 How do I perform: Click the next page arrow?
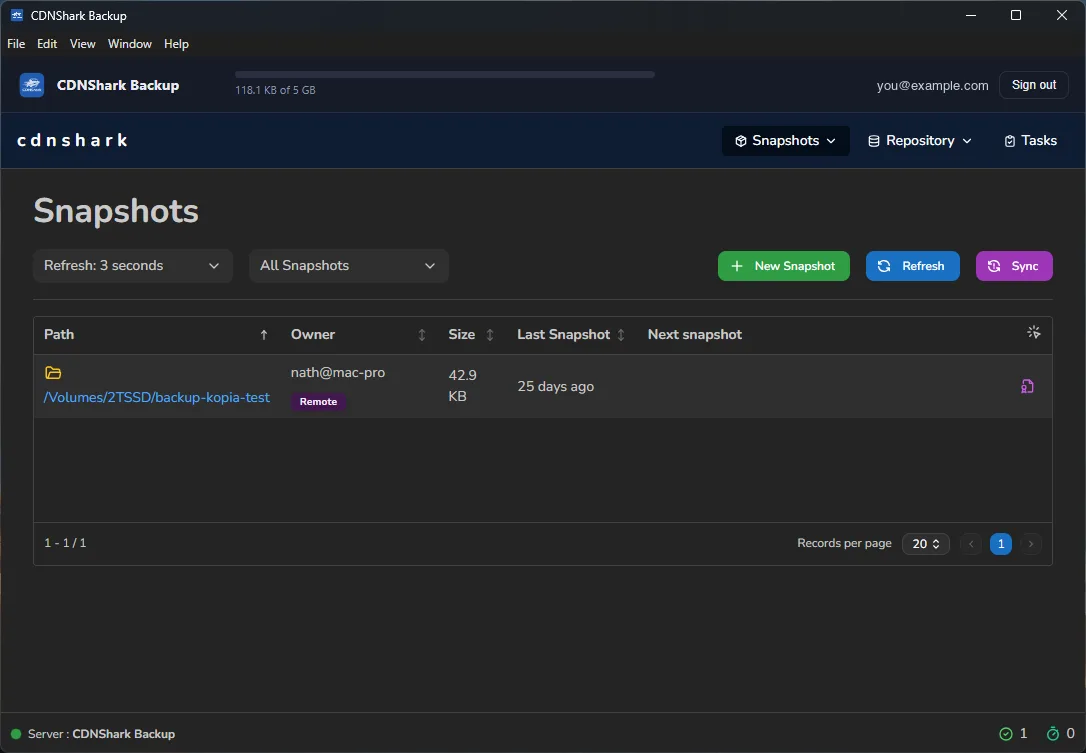click(1031, 544)
